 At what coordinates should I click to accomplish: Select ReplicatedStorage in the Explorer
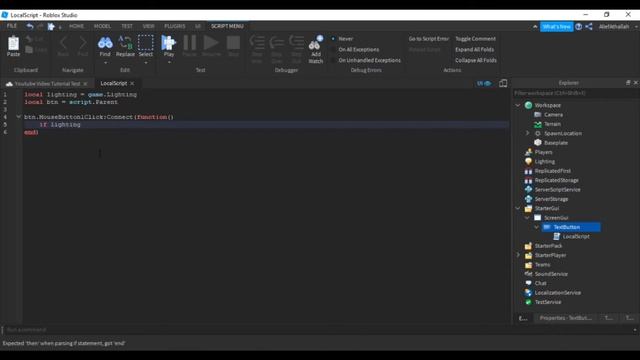coord(556,180)
